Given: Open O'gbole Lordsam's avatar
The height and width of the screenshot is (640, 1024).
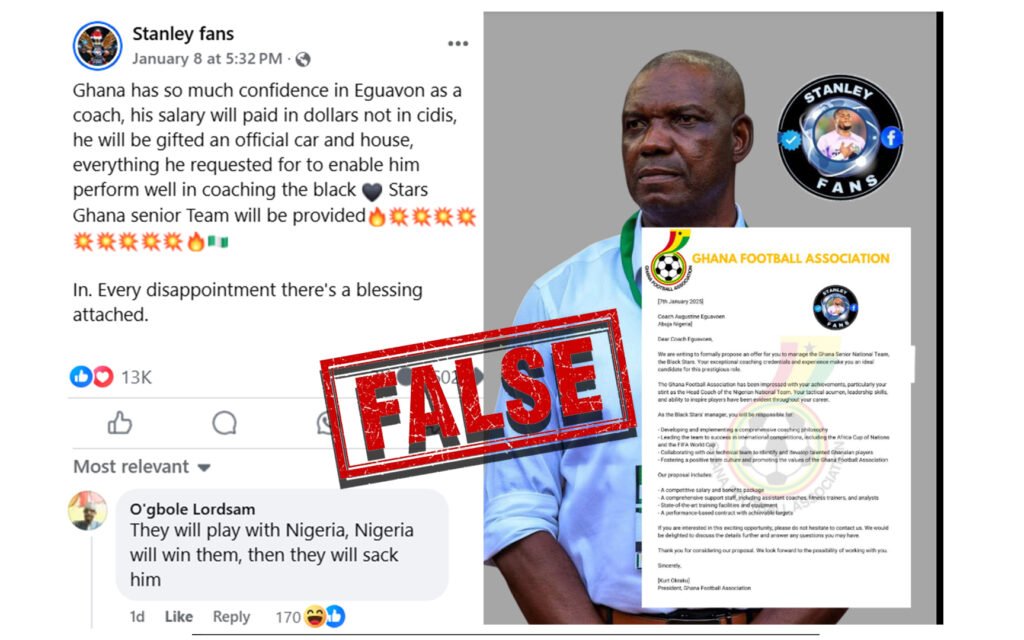Looking at the screenshot, I should [88, 511].
